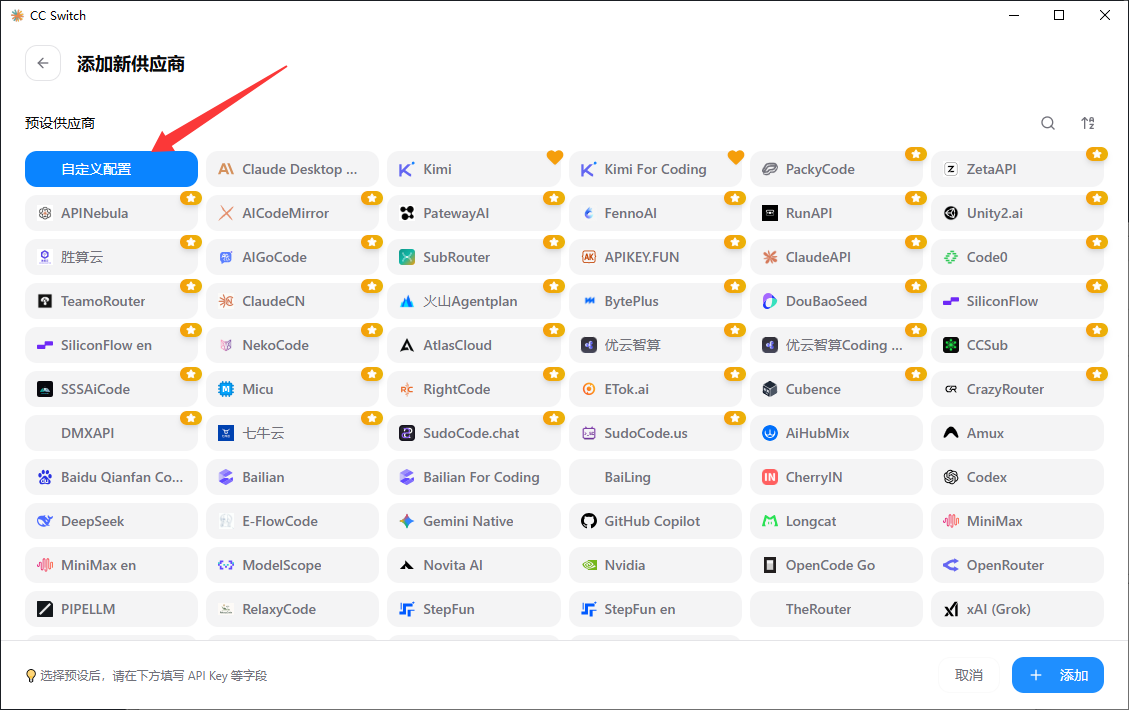1129x710 pixels.
Task: Select the RightCode preset
Action: [x=474, y=389]
